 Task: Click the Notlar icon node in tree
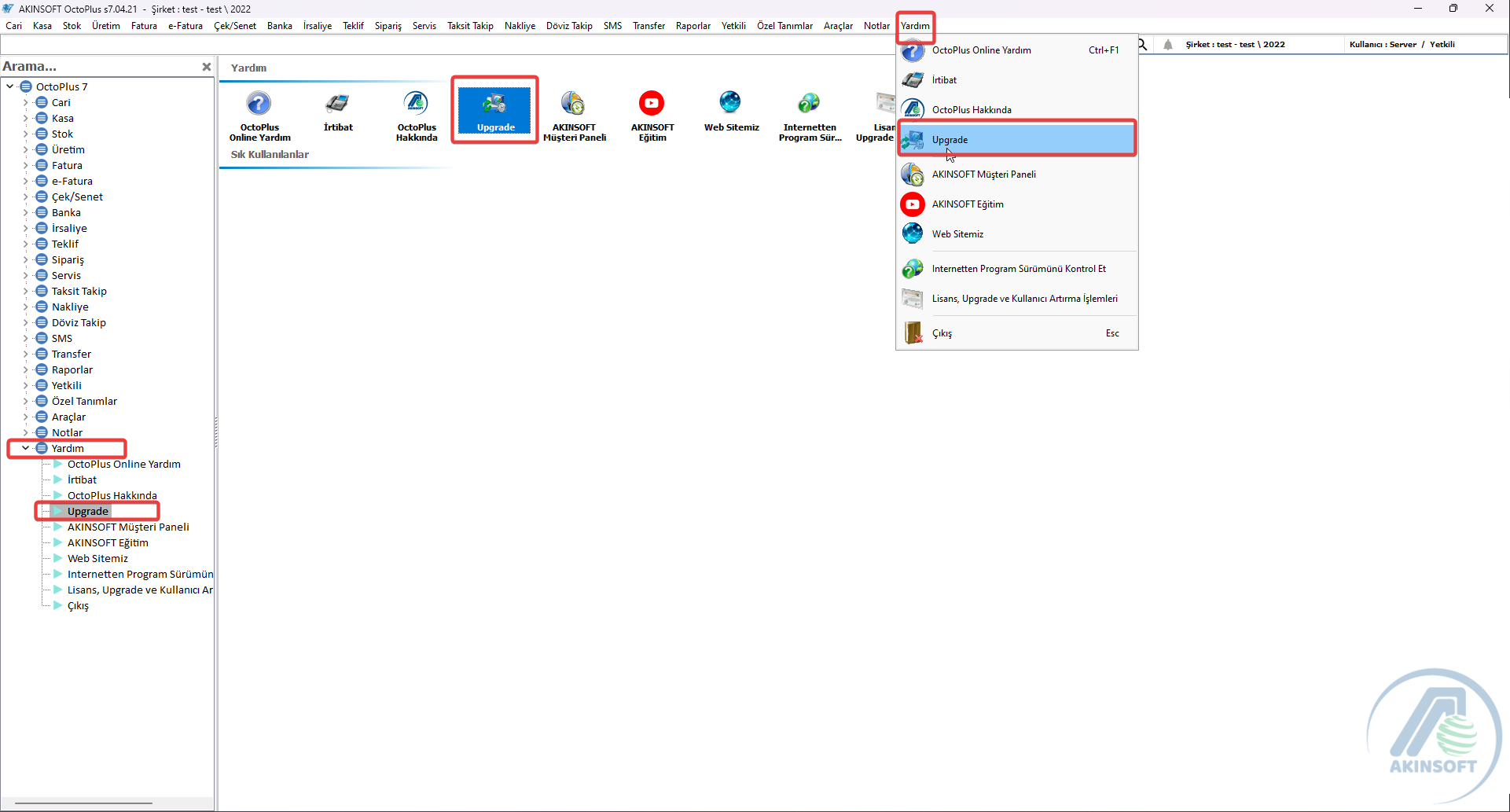(42, 432)
